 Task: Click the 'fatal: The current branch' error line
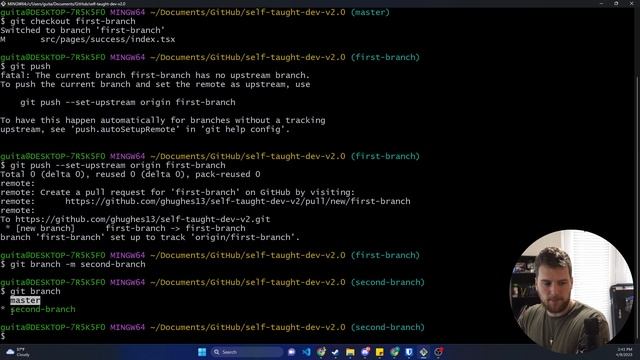click(155, 75)
